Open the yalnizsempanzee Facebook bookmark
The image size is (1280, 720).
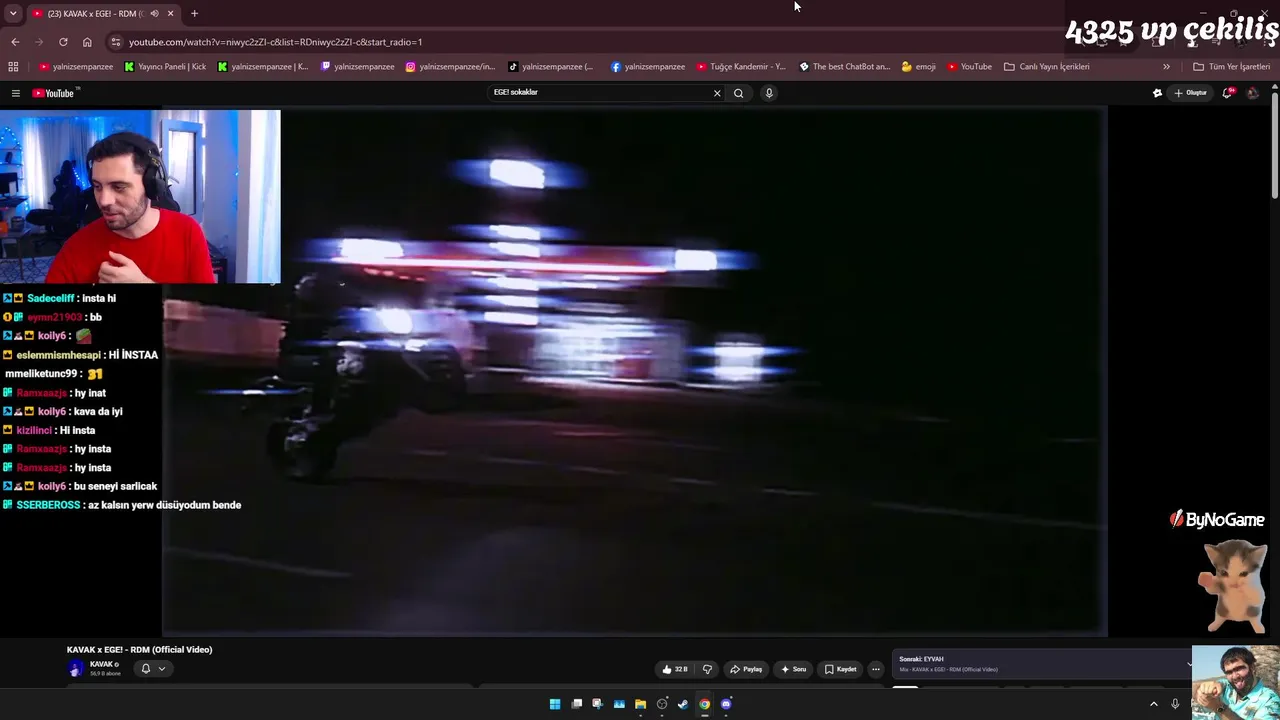pyautogui.click(x=648, y=67)
